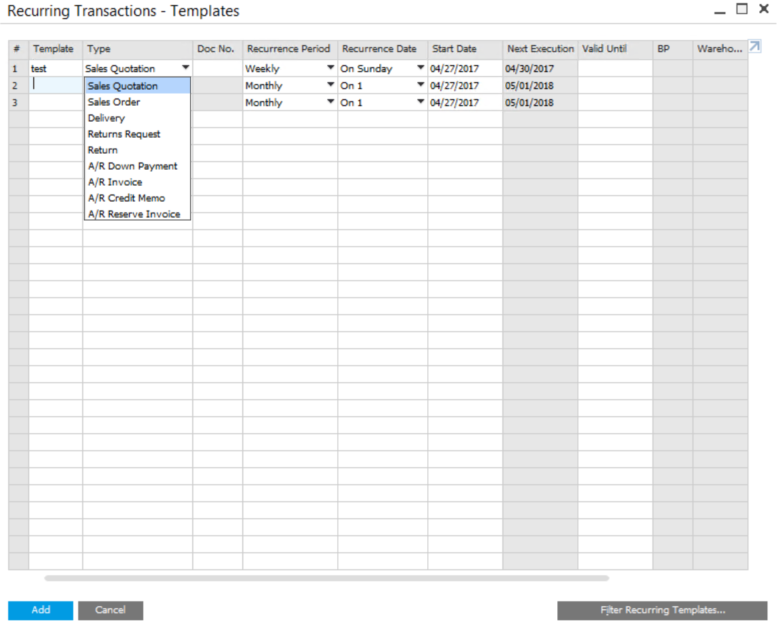Open Filter Recurring Templates dialog

point(662,610)
